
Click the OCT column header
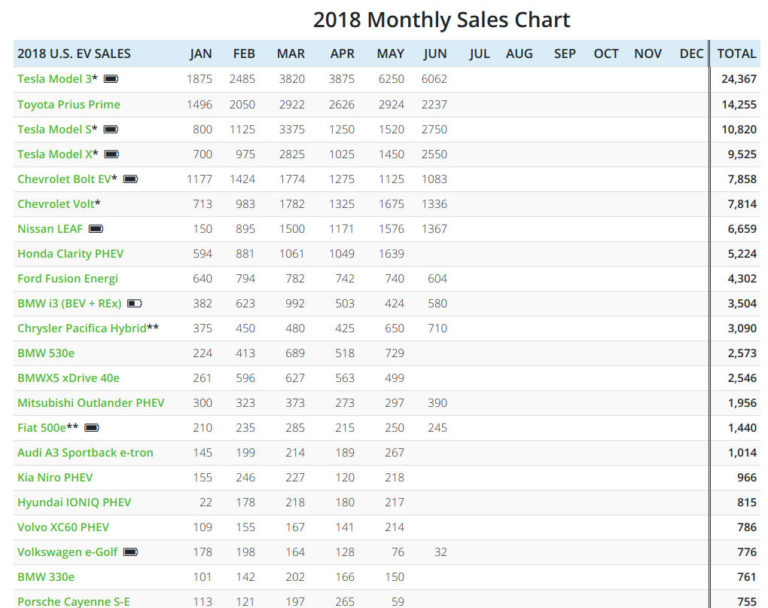(x=606, y=54)
